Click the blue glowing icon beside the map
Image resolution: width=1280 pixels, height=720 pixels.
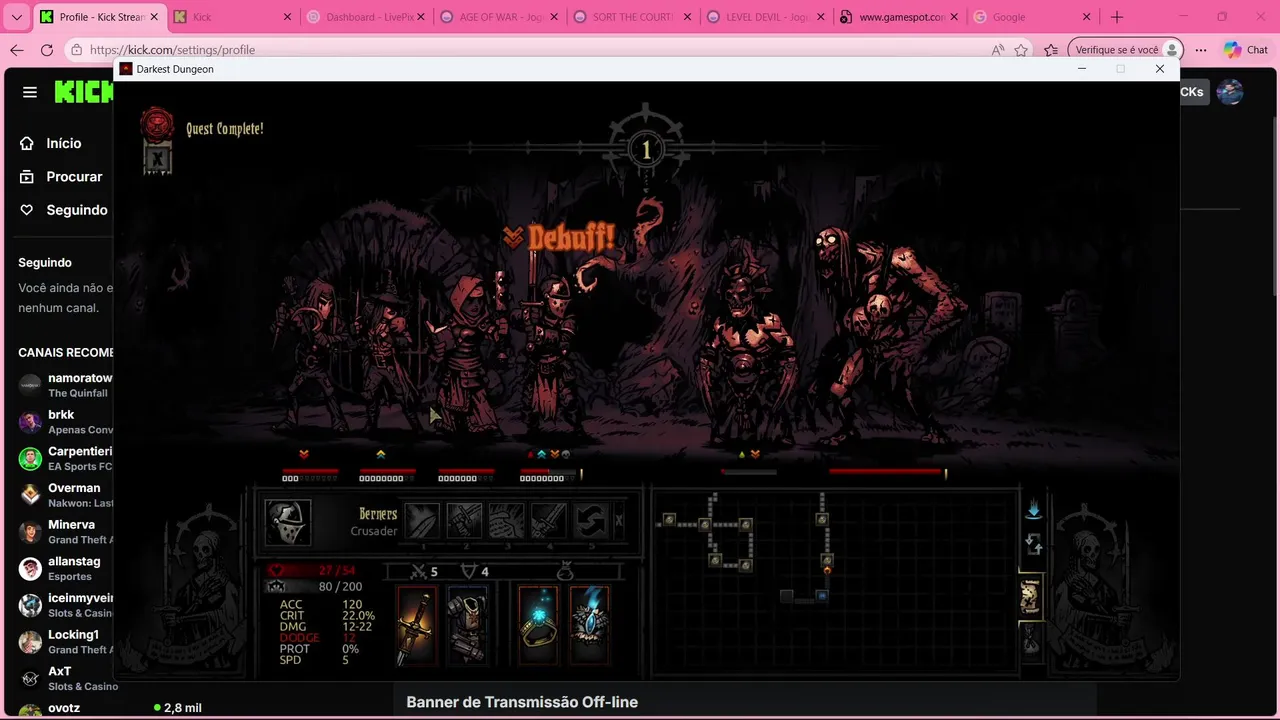click(x=1033, y=510)
